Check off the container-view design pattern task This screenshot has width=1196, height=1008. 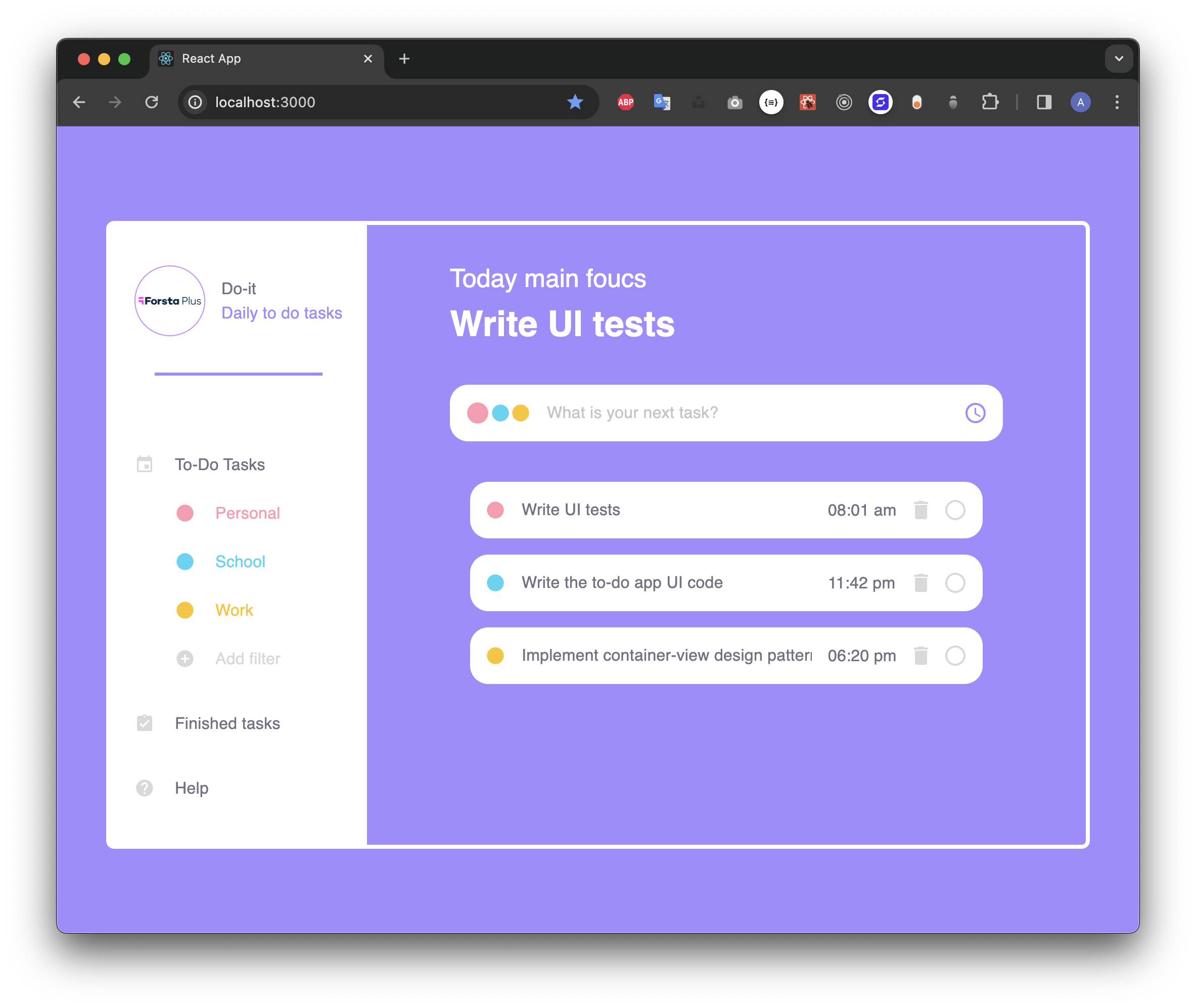tap(955, 656)
